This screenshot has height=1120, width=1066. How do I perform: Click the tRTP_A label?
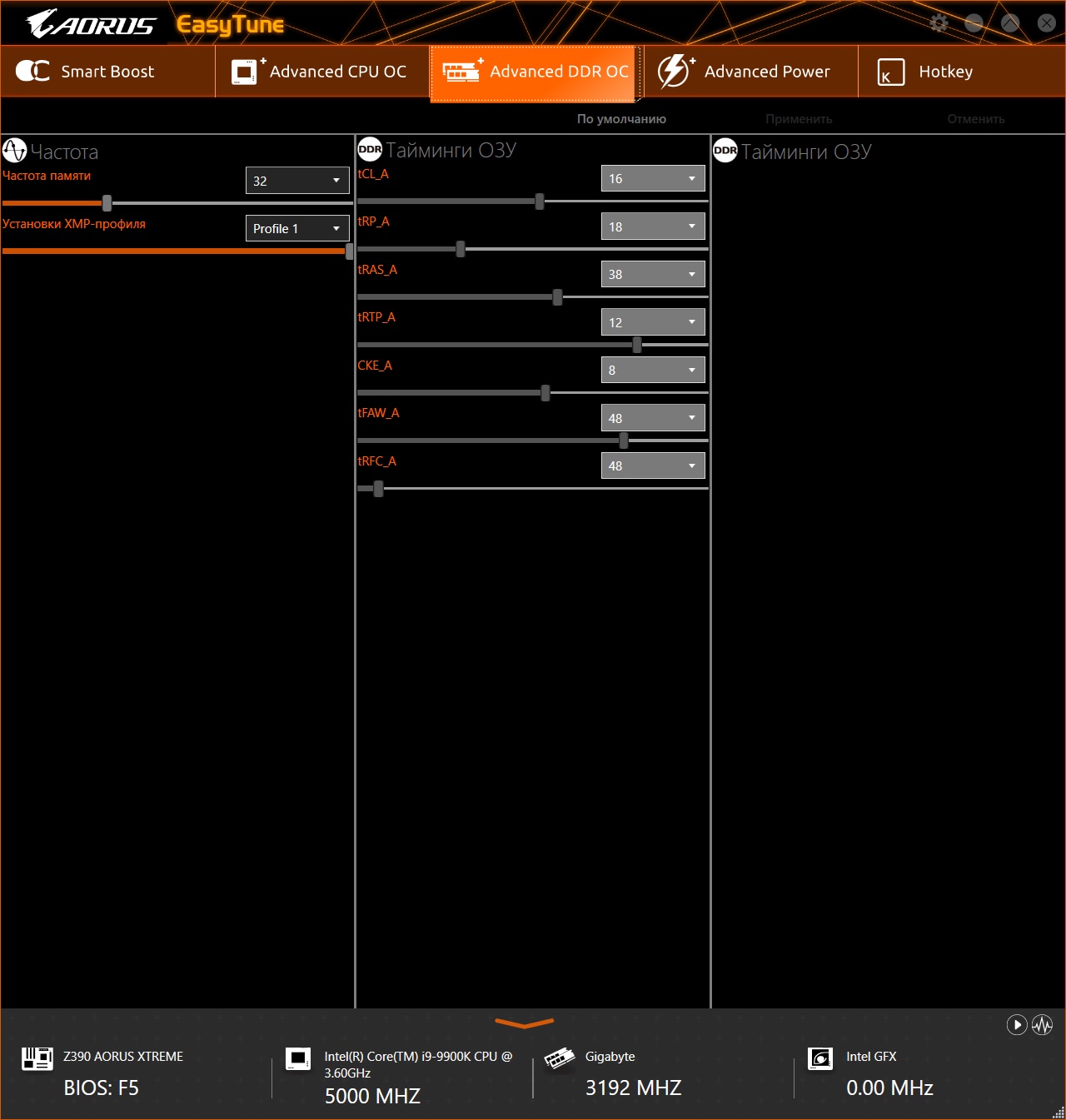pos(376,317)
